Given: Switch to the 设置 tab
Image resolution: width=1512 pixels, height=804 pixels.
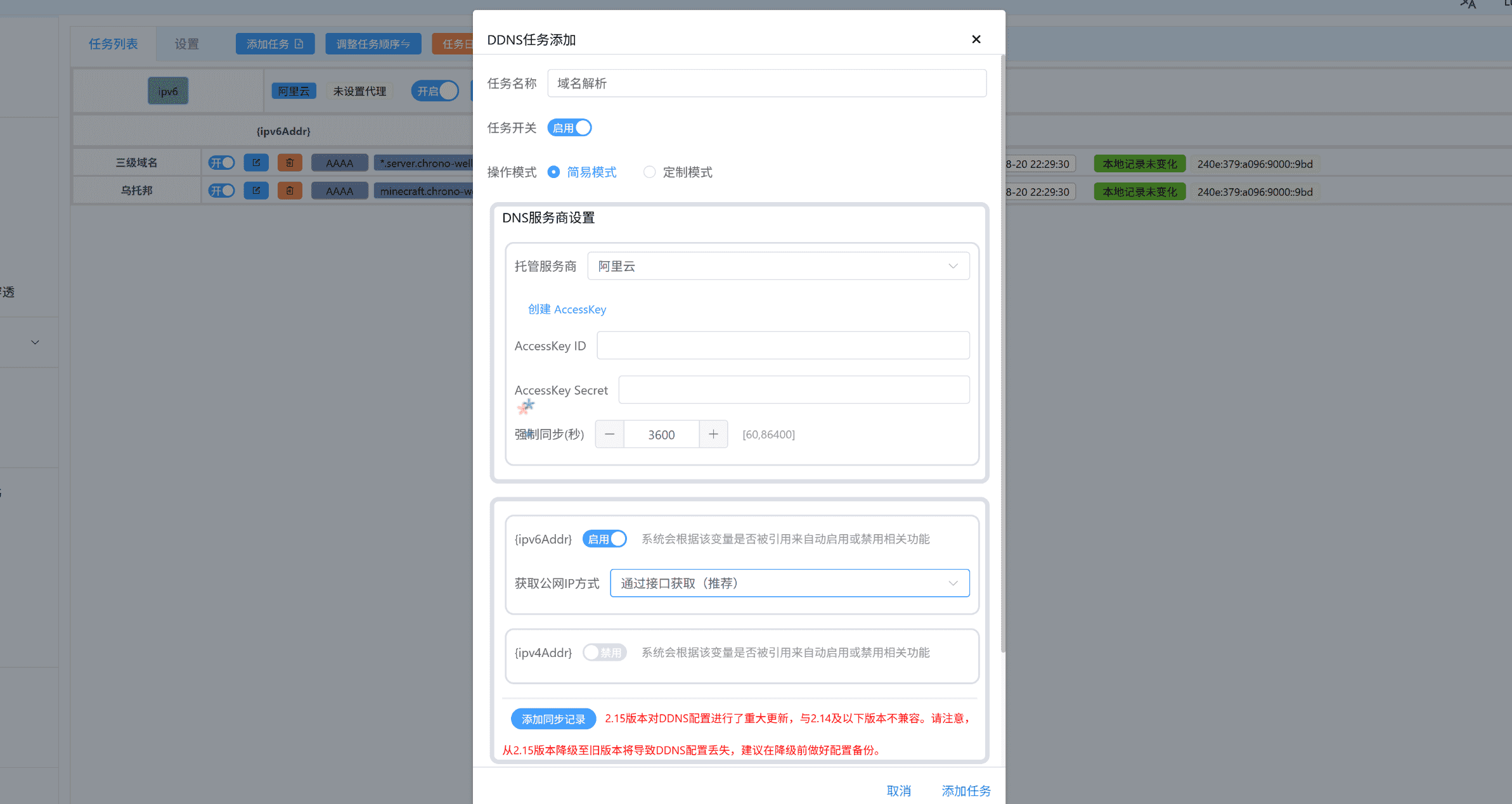Looking at the screenshot, I should click(x=186, y=43).
